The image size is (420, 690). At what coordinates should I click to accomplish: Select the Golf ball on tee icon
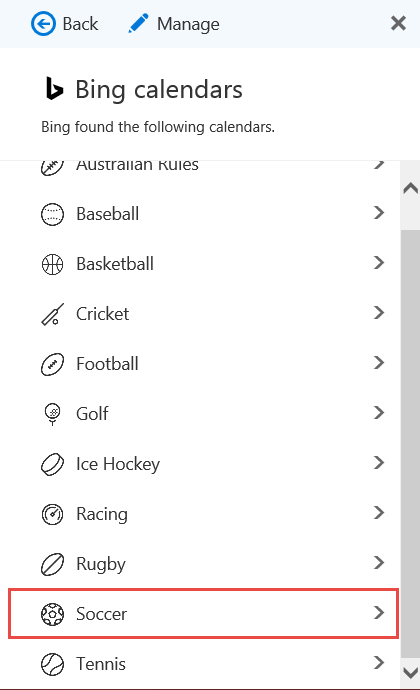tap(52, 414)
